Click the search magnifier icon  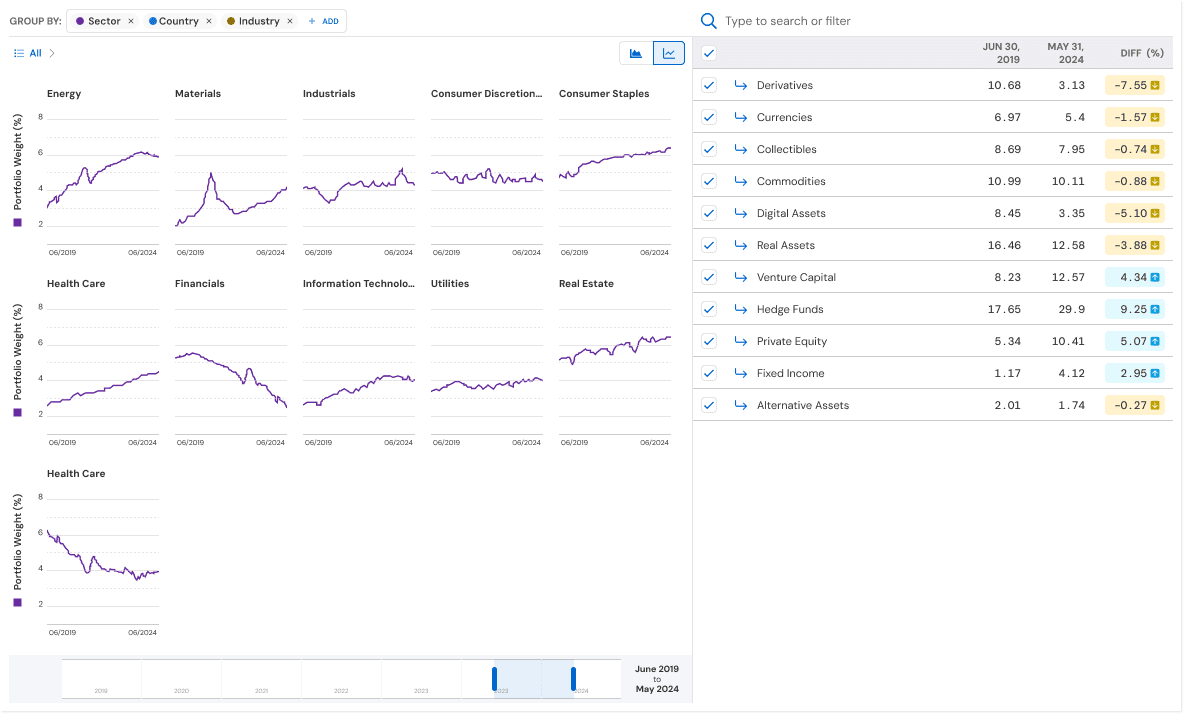pyautogui.click(x=709, y=21)
